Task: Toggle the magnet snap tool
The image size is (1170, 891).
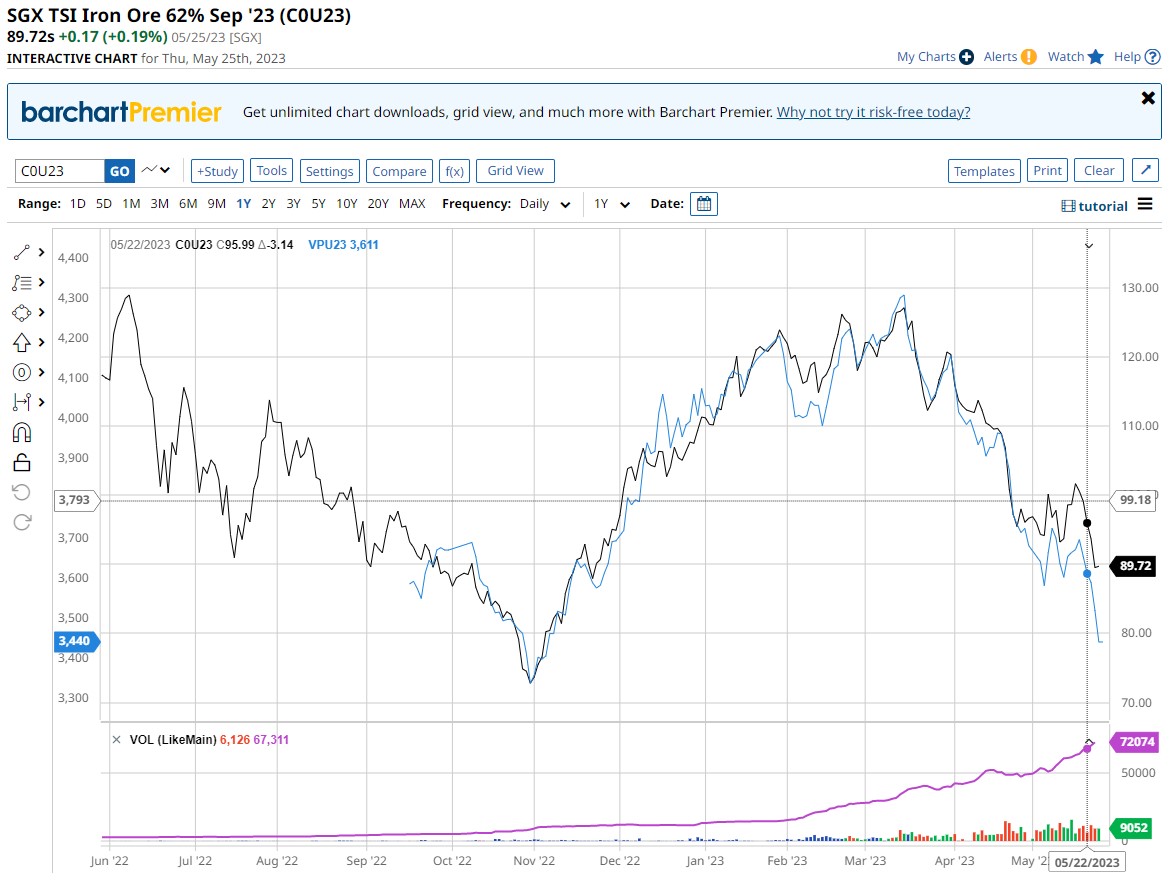Action: [22, 432]
